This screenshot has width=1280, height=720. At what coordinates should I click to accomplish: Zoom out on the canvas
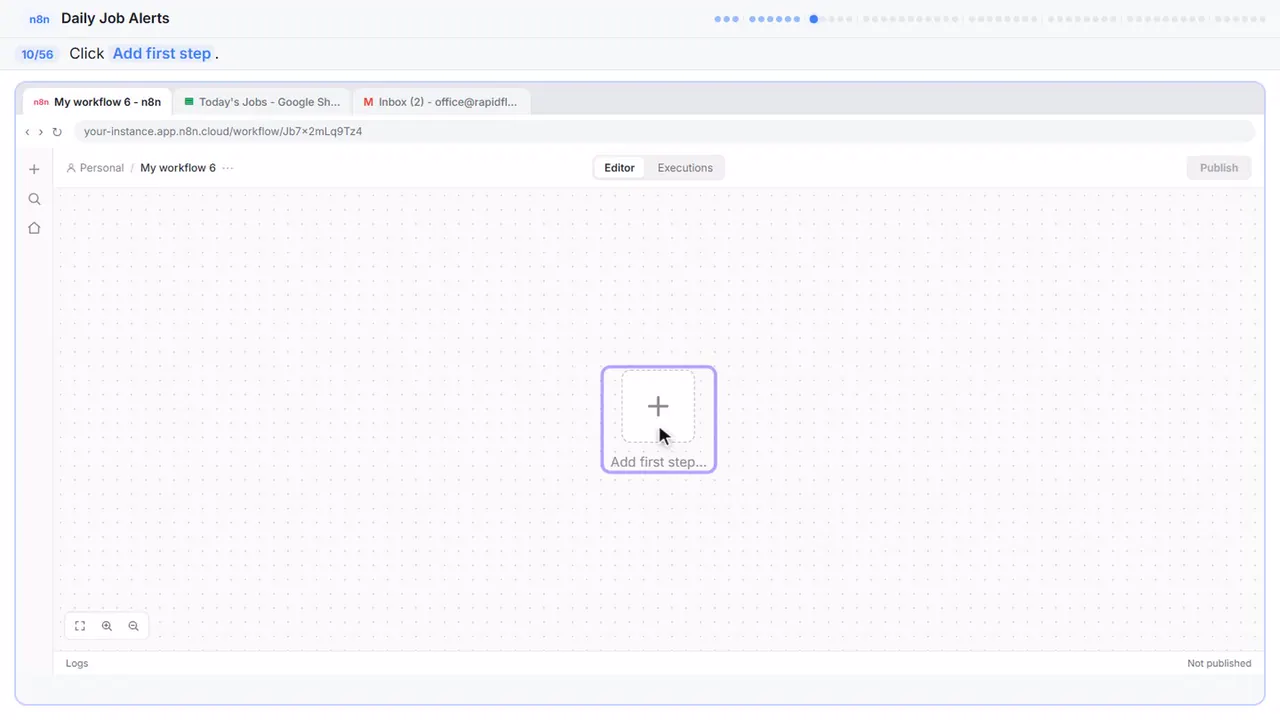(133, 626)
